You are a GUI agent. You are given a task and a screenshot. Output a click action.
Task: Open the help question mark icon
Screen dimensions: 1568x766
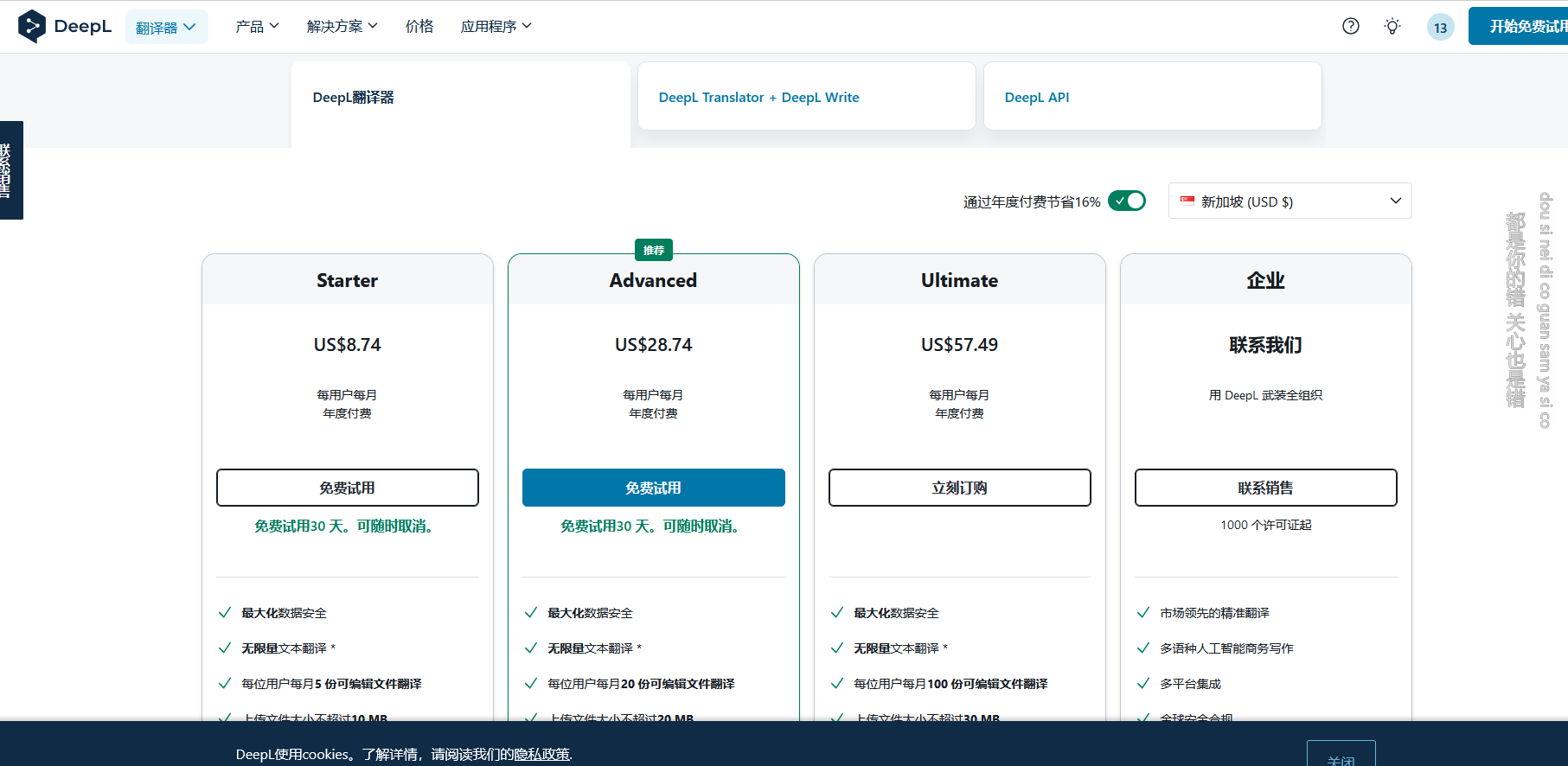(1350, 27)
